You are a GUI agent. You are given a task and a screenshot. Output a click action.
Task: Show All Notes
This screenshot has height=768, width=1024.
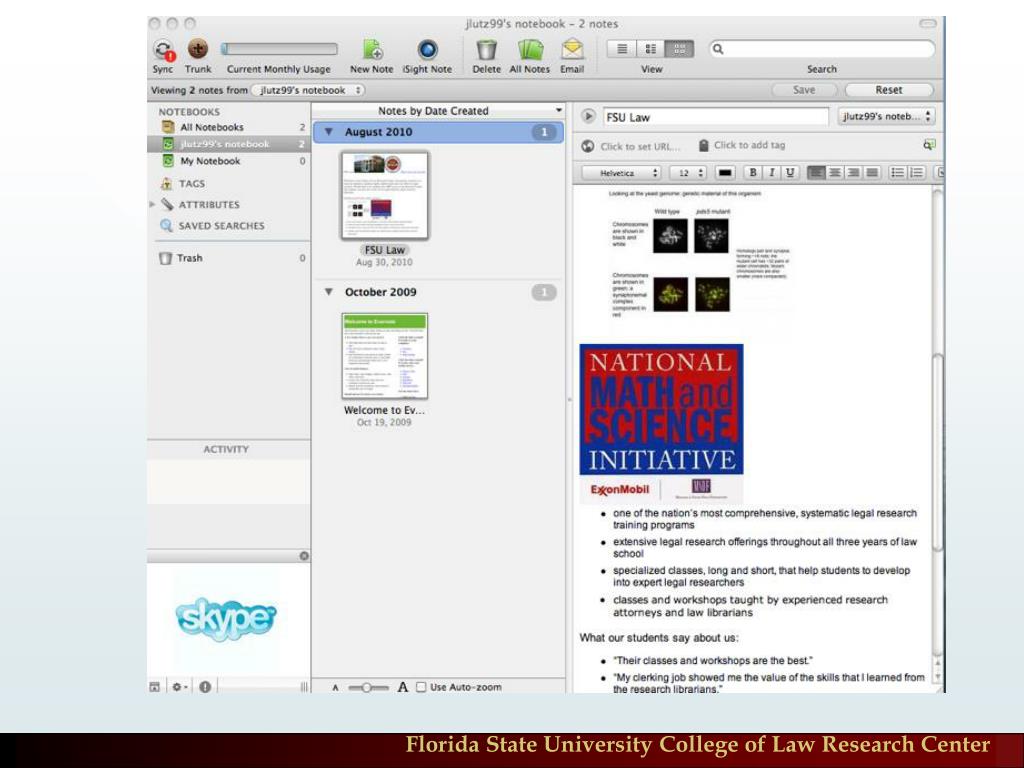pos(530,50)
